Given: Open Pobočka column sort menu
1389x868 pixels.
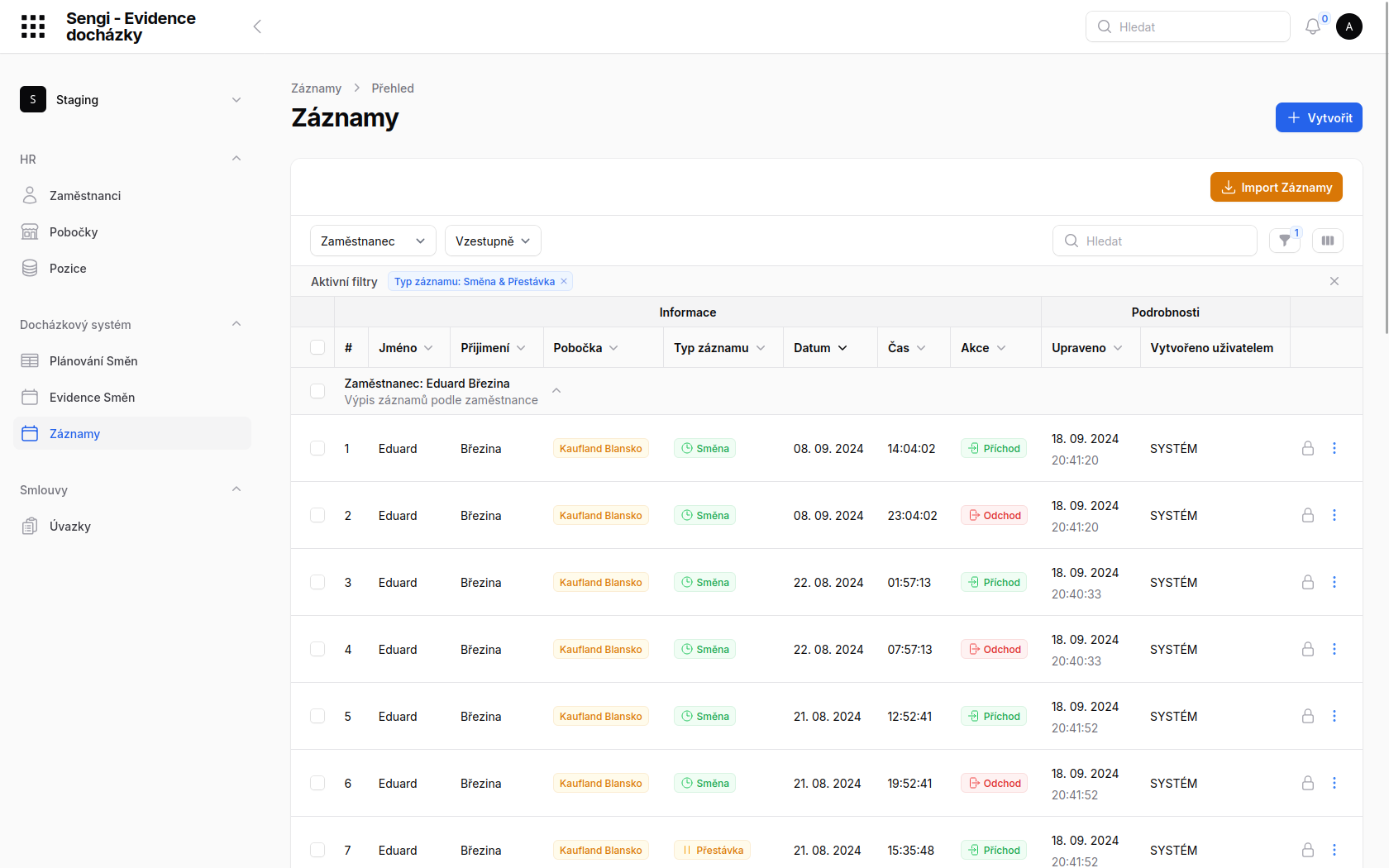Looking at the screenshot, I should [x=613, y=348].
